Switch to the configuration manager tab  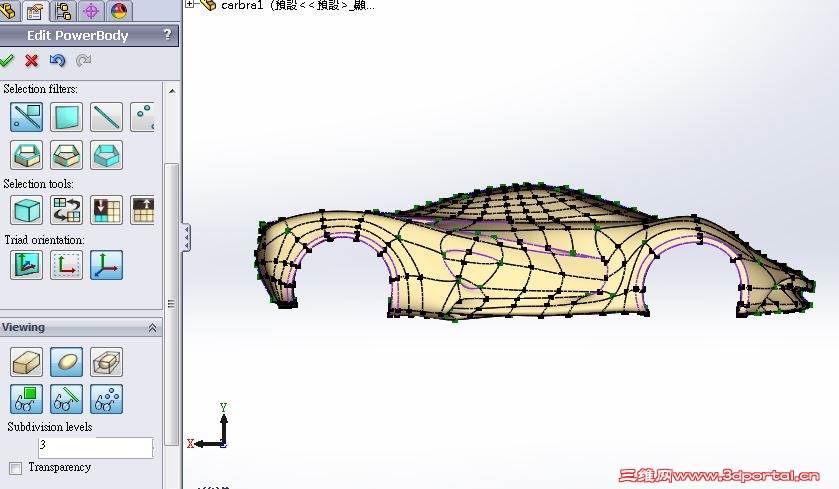(x=63, y=11)
